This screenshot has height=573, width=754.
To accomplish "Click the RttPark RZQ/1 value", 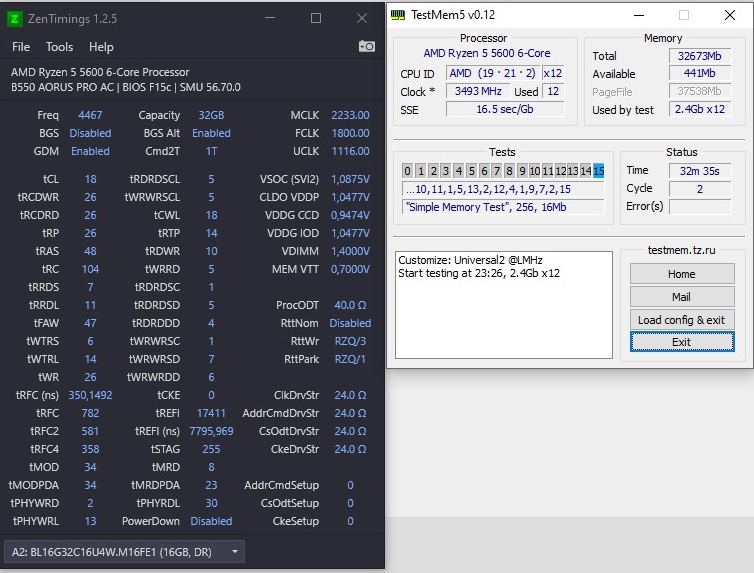I will [x=350, y=359].
